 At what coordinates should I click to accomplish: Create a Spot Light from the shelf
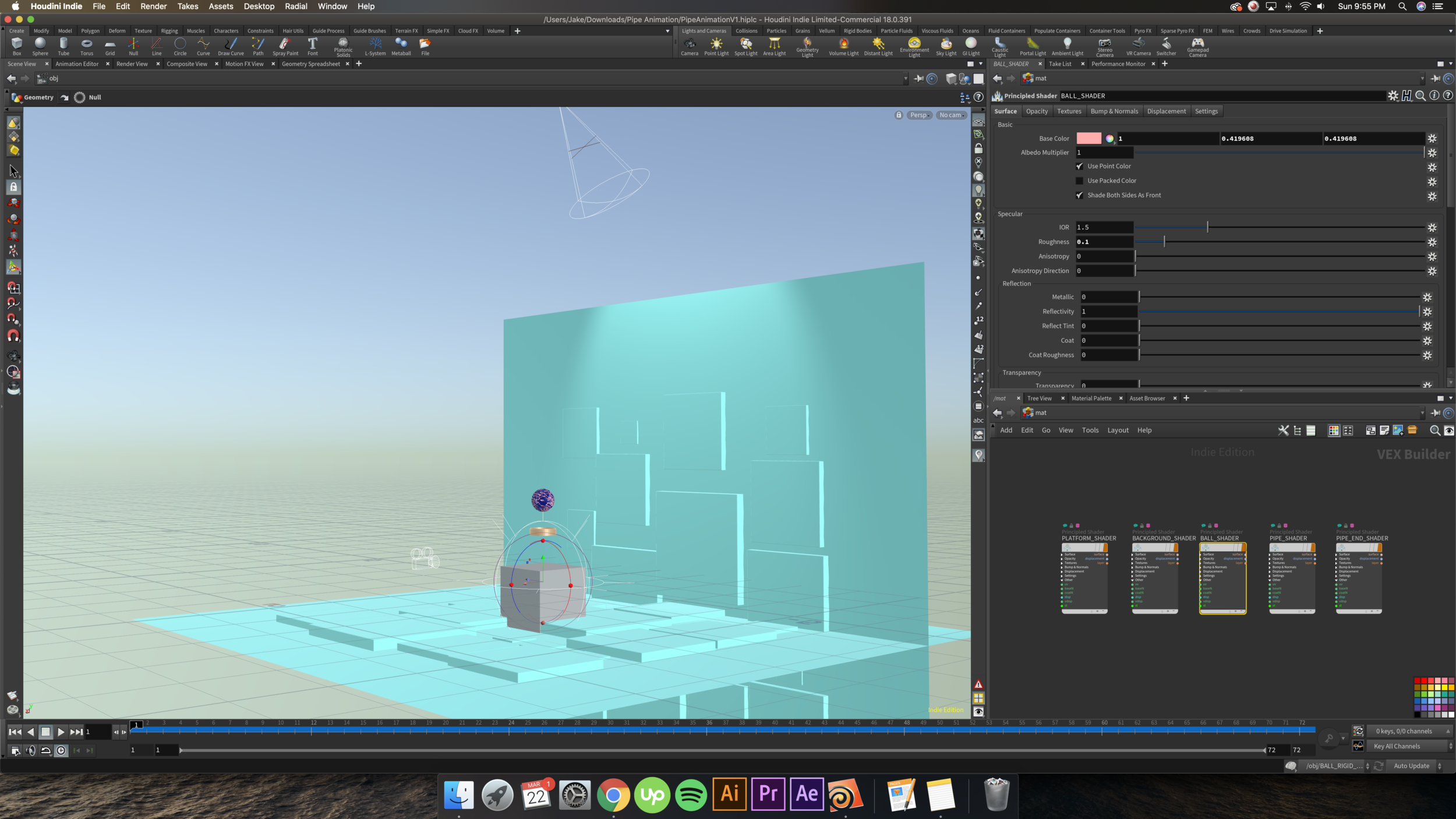[x=745, y=47]
